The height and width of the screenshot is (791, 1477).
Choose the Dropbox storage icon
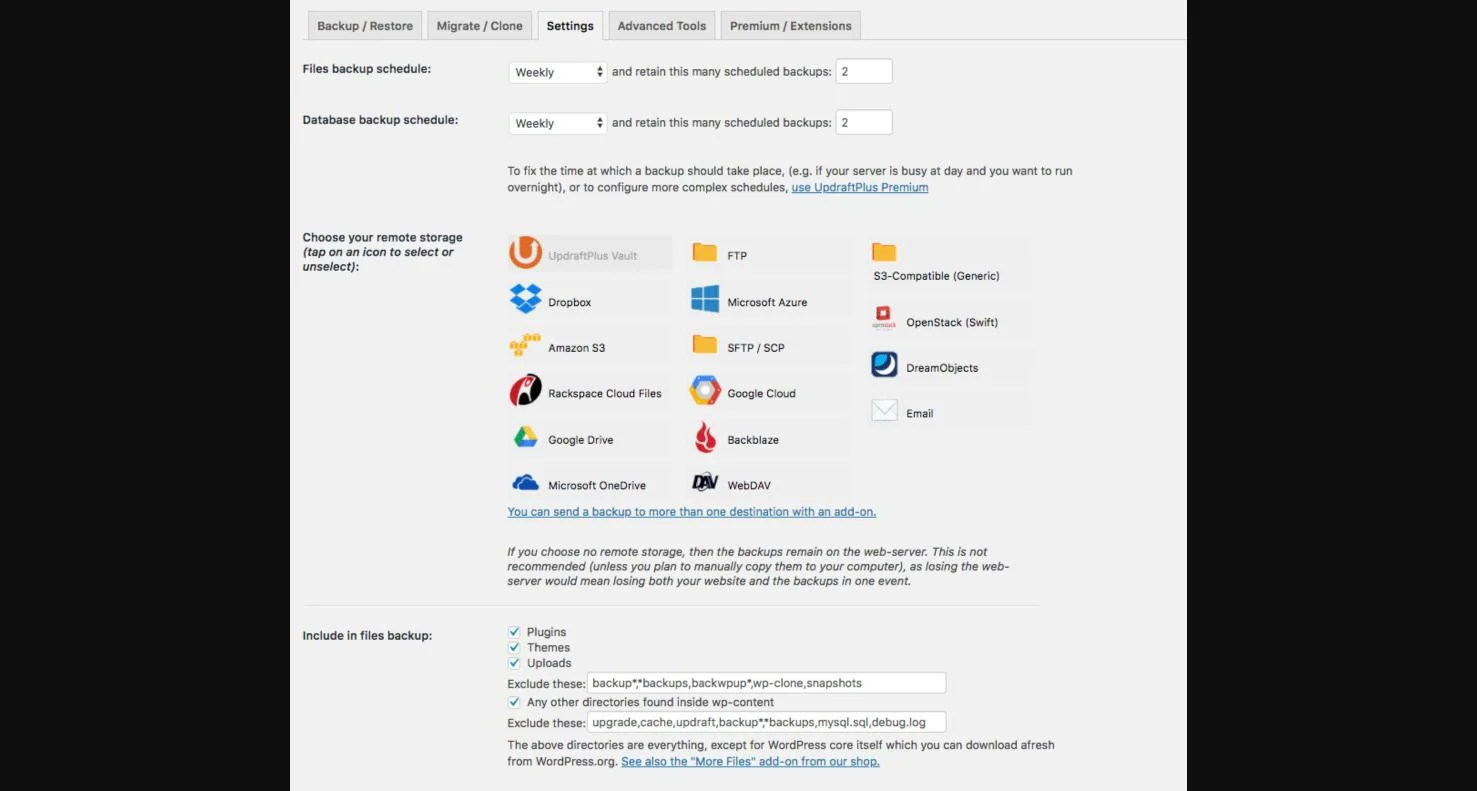click(525, 299)
